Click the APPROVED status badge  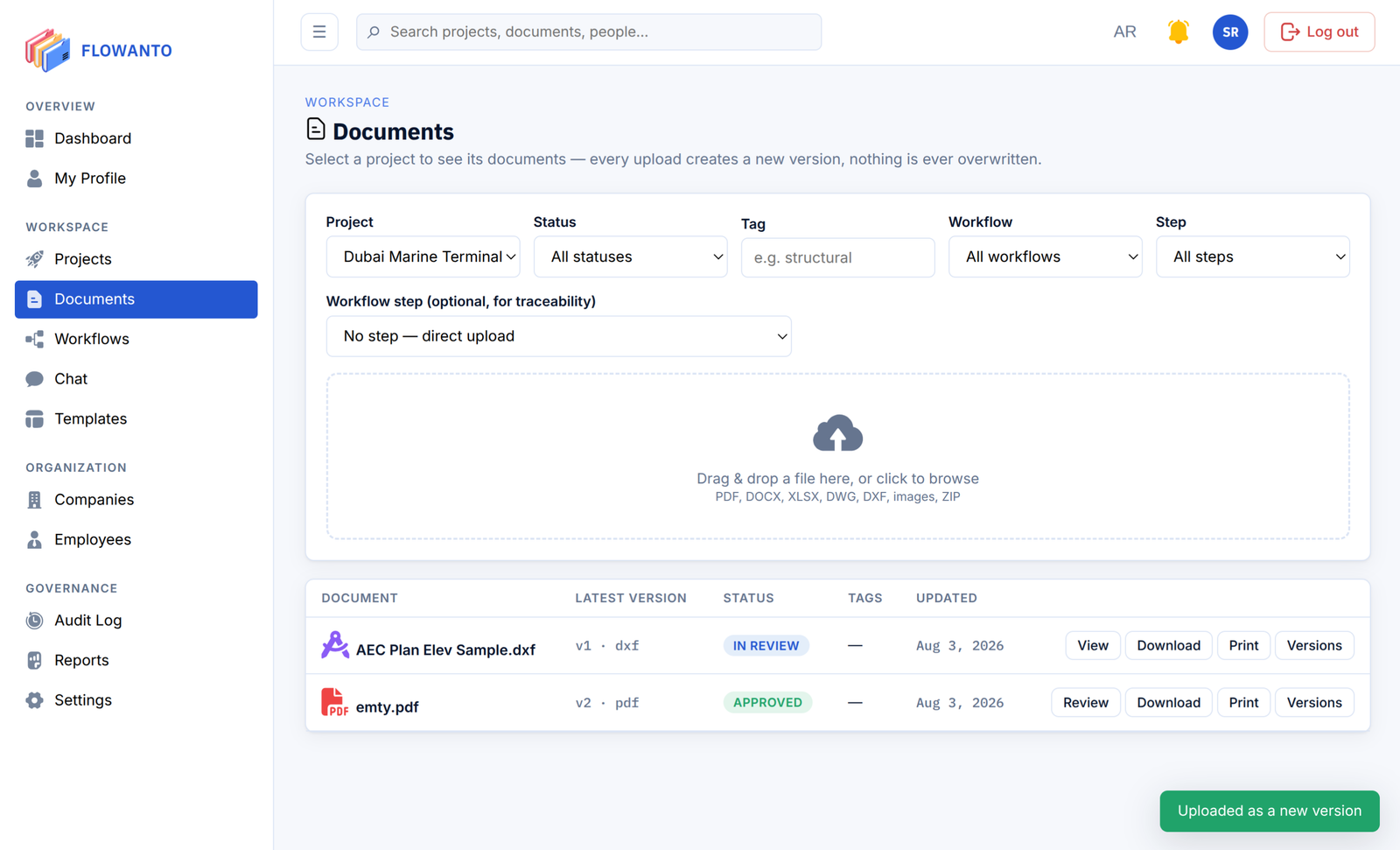(767, 703)
